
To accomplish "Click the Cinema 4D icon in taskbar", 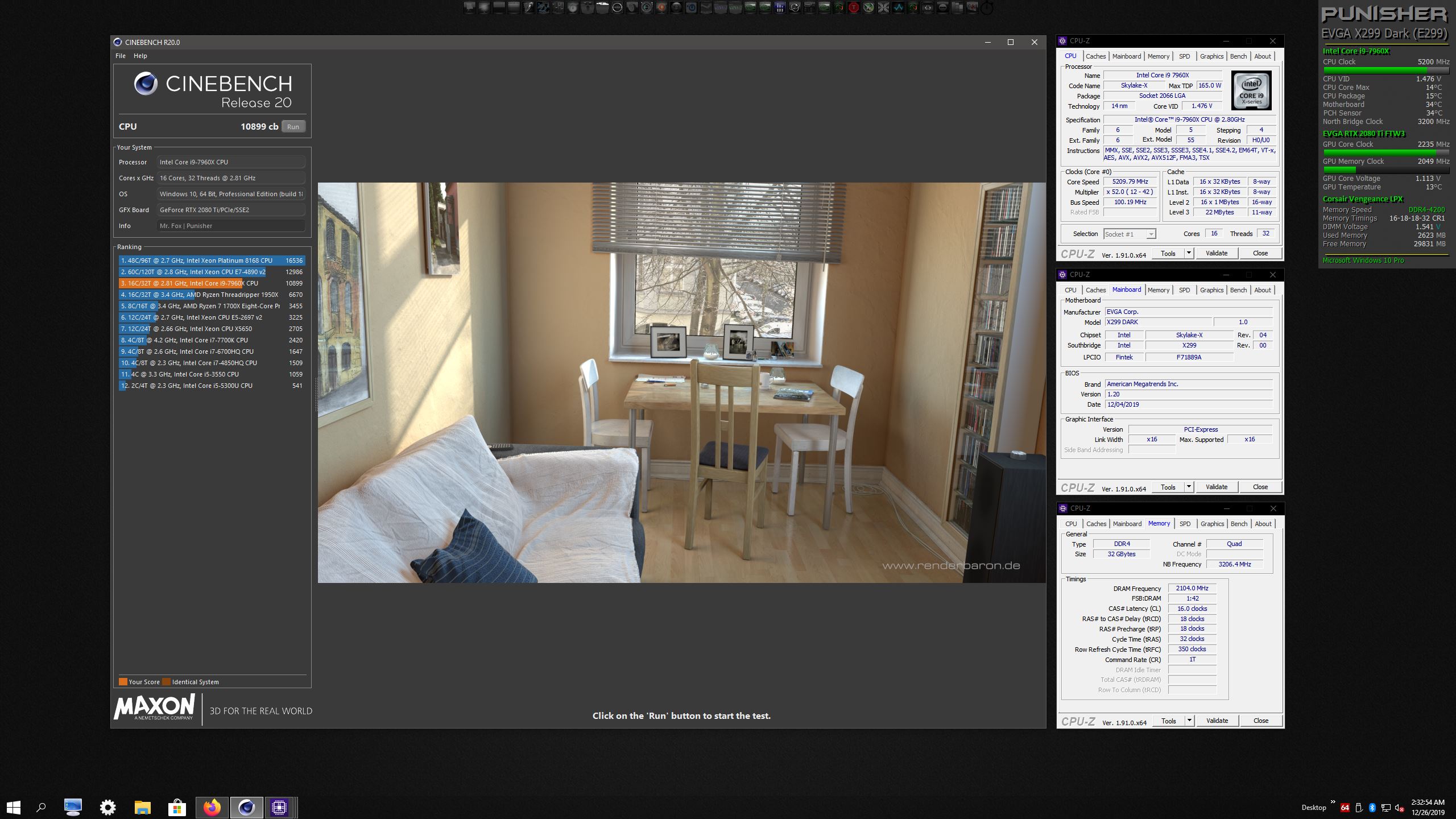I will click(x=246, y=807).
